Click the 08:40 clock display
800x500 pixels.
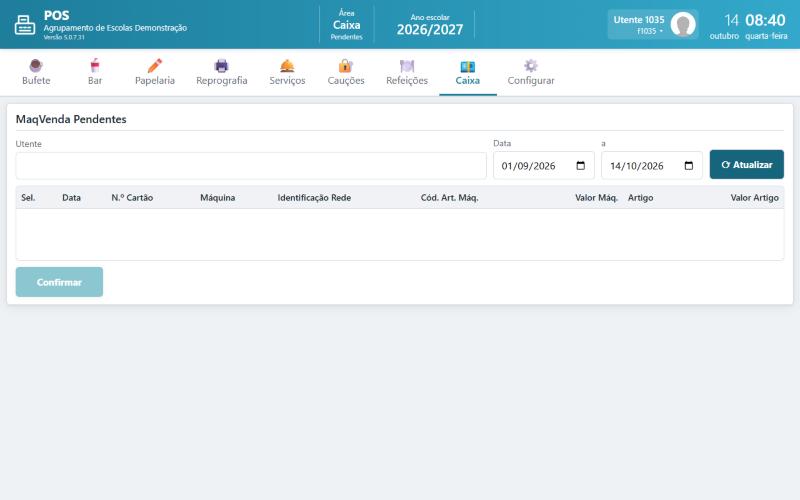tap(765, 20)
